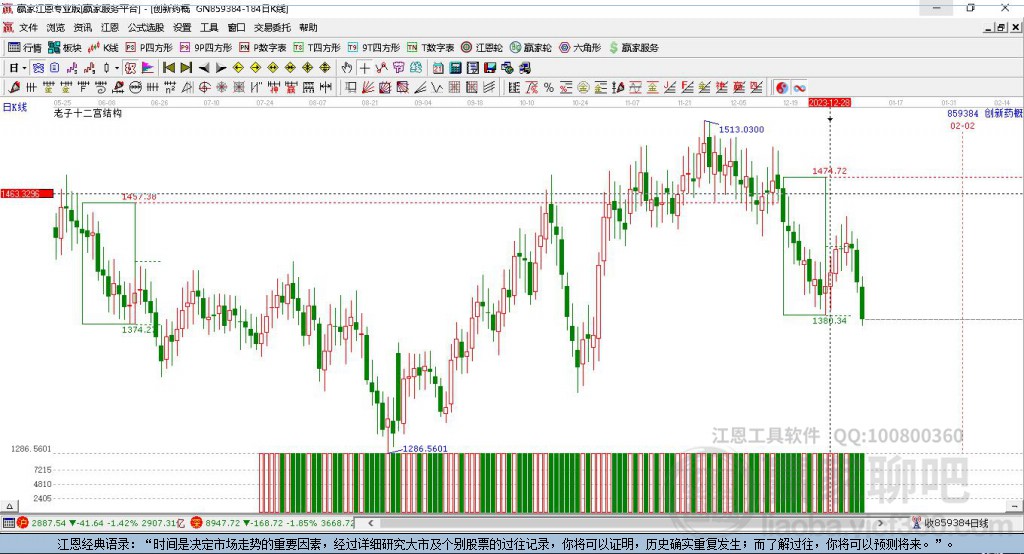1024x554 pixels.
Task: Open the 江恩 menu
Action: click(109, 28)
